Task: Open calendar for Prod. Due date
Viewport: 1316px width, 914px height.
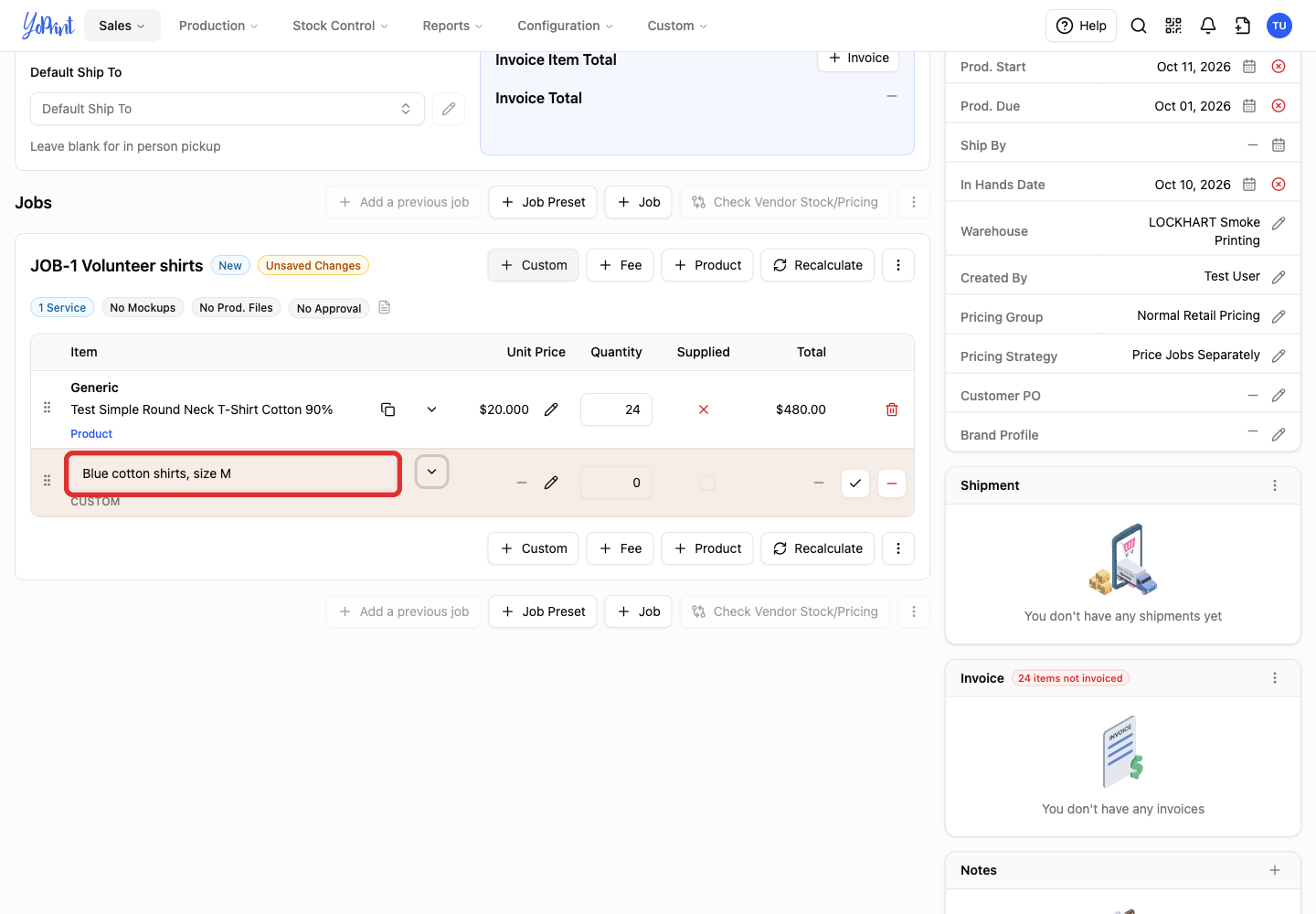Action: (x=1249, y=106)
